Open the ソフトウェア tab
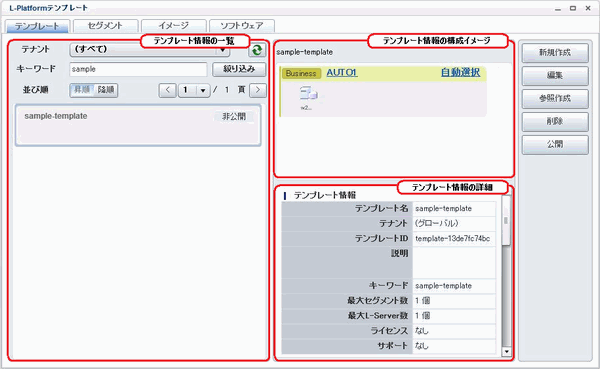 click(x=242, y=26)
